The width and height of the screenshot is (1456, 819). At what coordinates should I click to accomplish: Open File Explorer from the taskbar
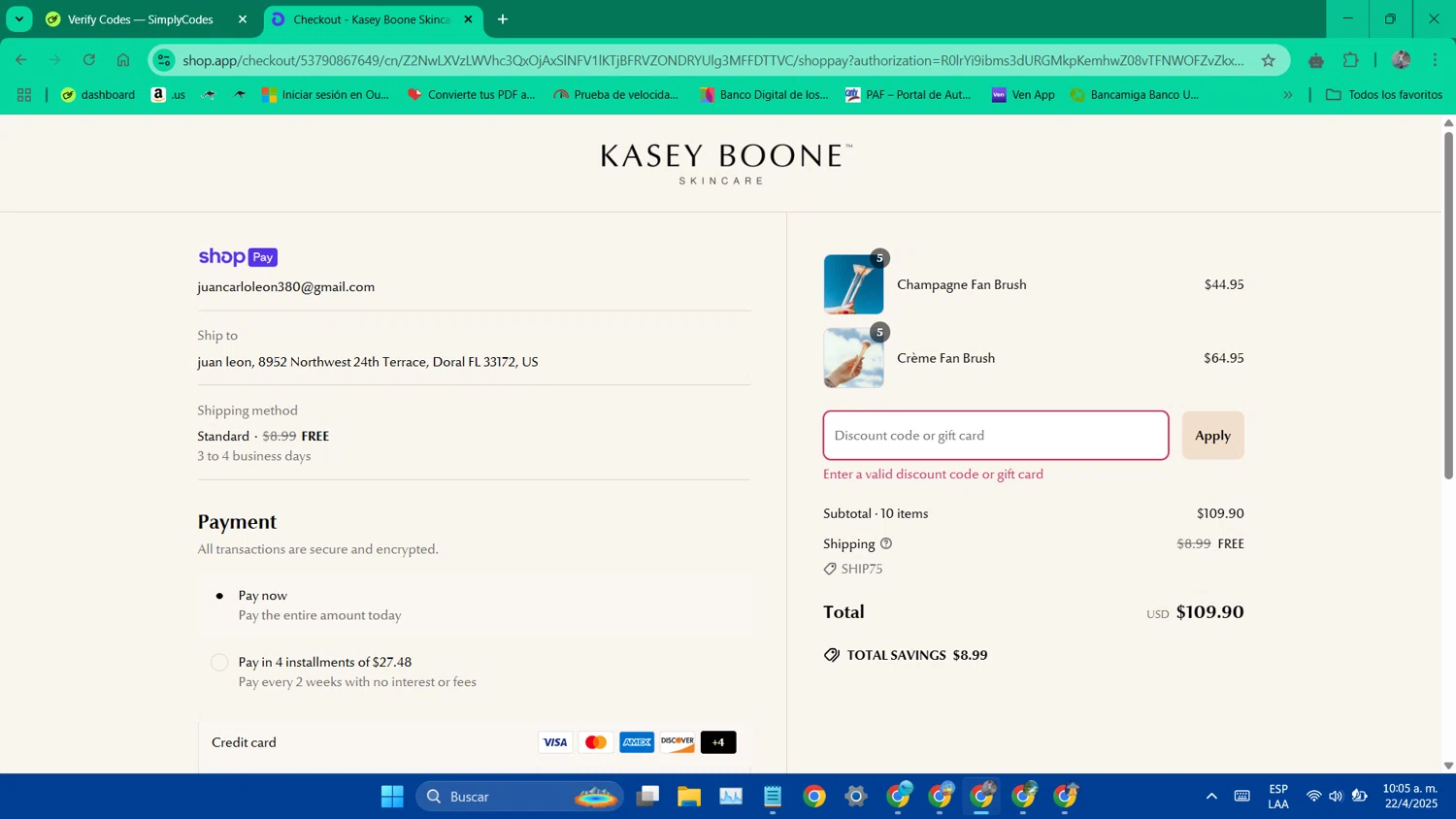point(689,797)
